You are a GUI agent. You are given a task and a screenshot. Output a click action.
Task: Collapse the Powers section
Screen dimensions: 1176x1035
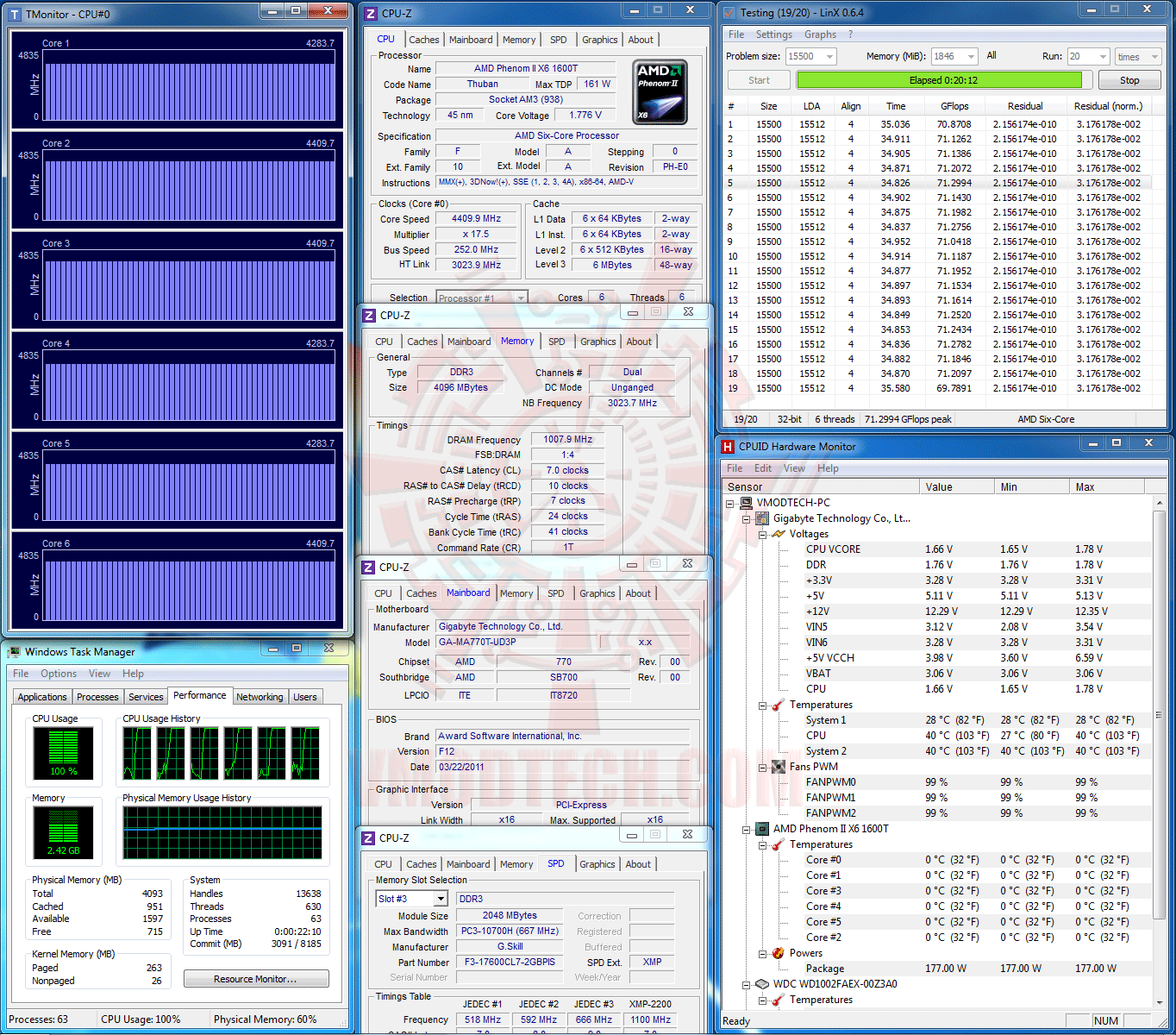coord(763,953)
